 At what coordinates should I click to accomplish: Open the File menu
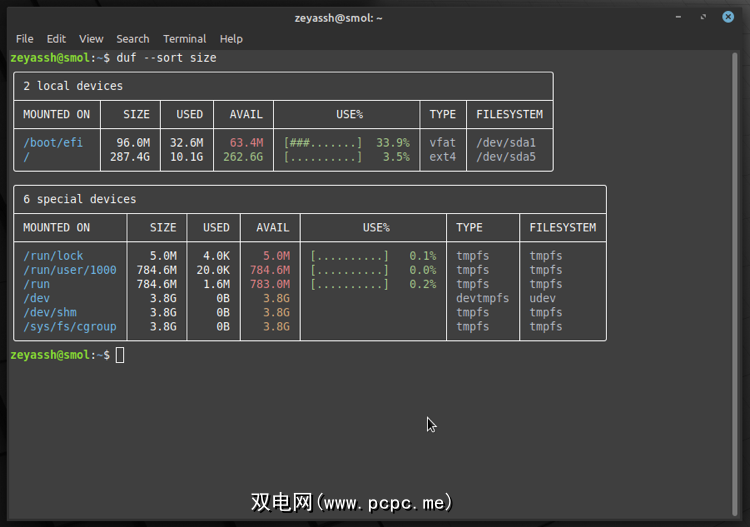tap(25, 39)
